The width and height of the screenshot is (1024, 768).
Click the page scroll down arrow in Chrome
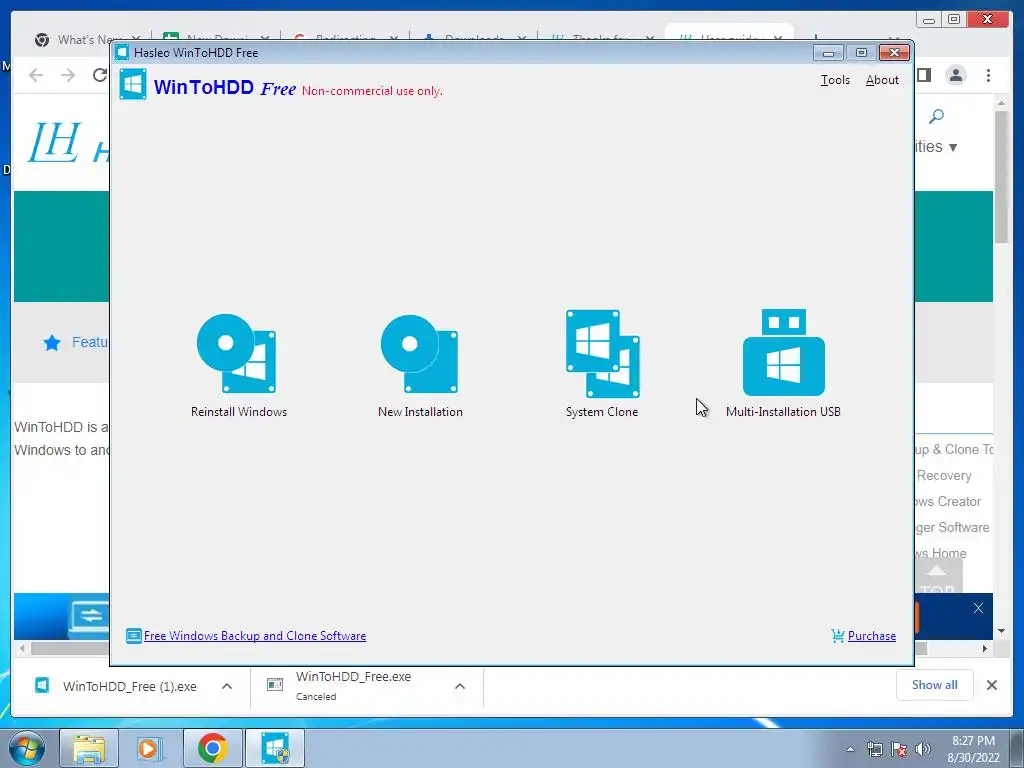(1001, 631)
